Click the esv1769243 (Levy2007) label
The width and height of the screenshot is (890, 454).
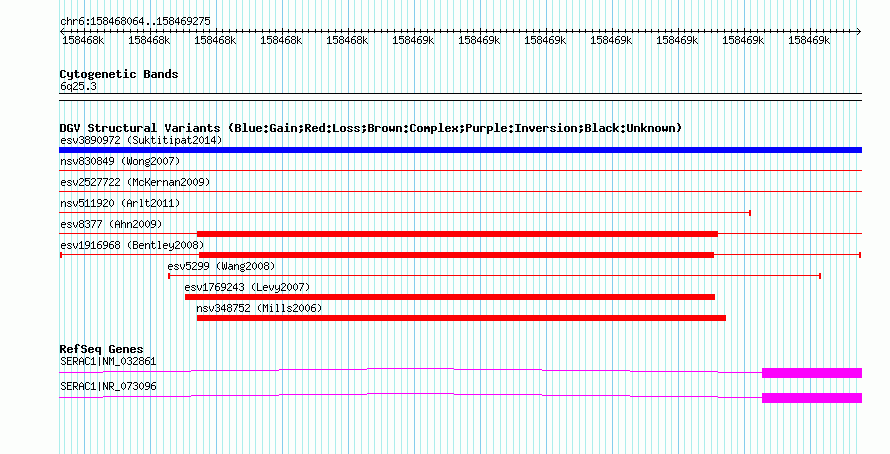(x=247, y=287)
